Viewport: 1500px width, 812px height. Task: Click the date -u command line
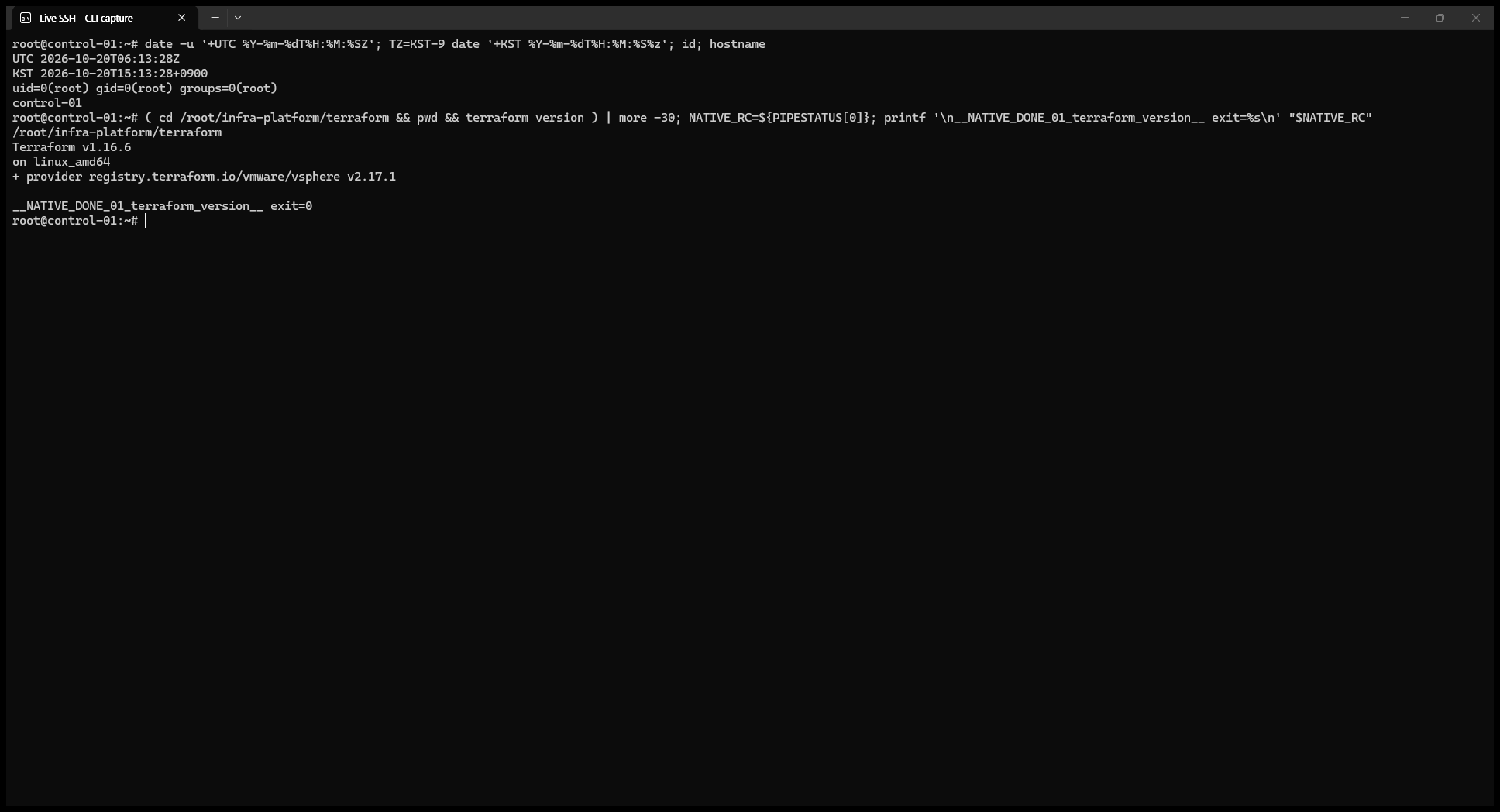(x=389, y=44)
